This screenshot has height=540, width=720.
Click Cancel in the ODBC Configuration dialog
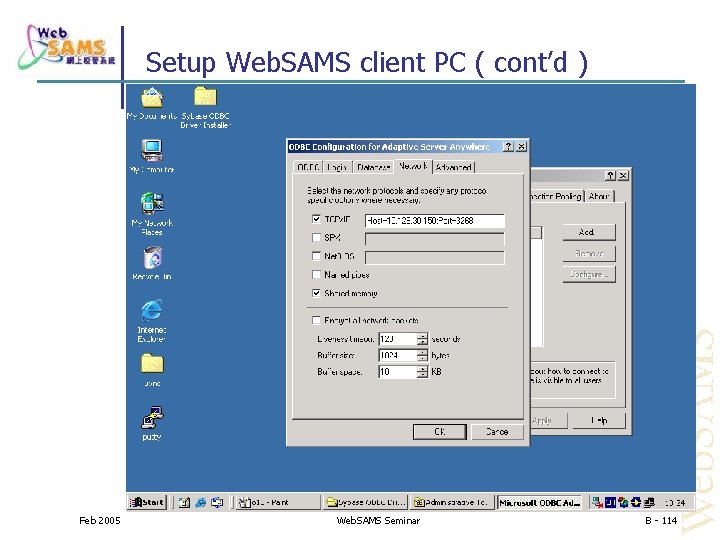(497, 432)
